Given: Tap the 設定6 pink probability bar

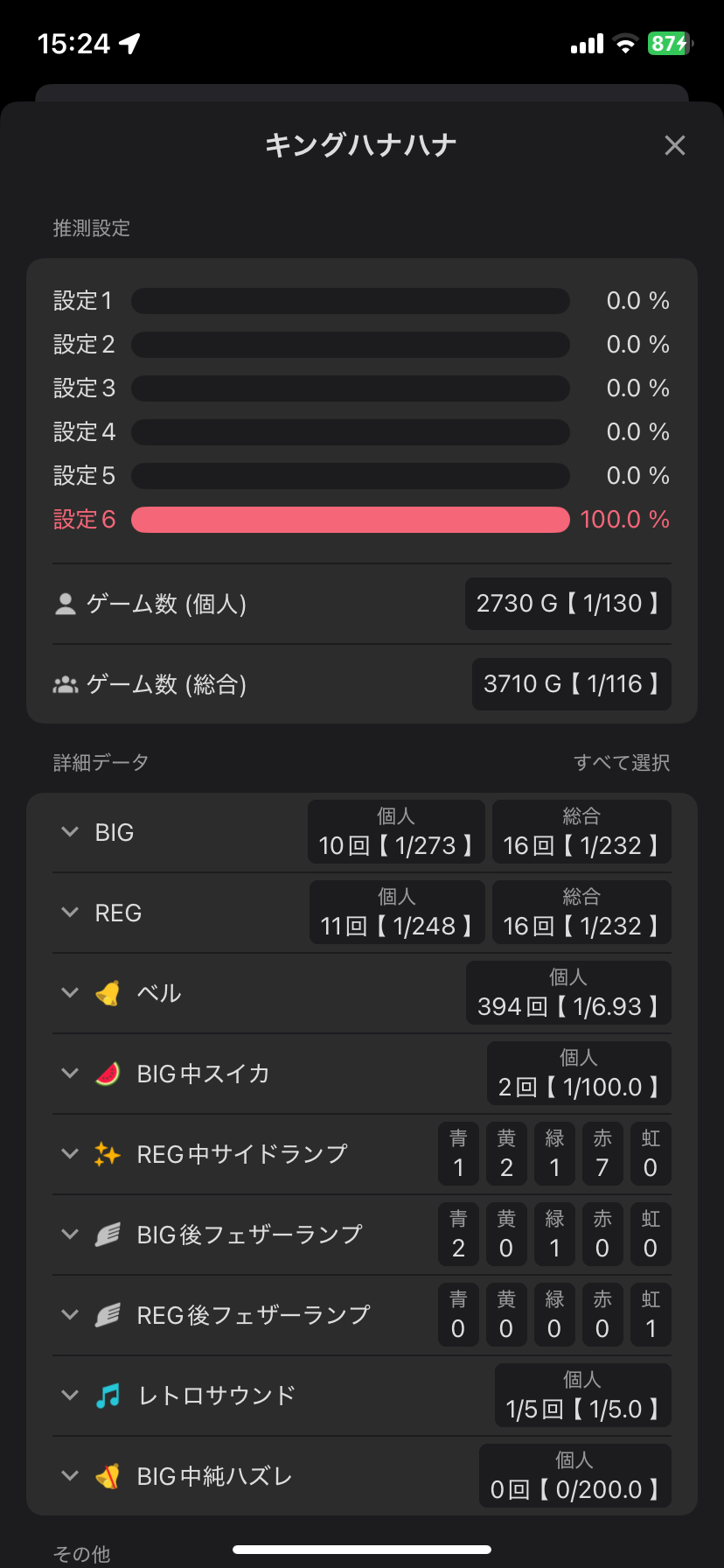Looking at the screenshot, I should tap(350, 520).
